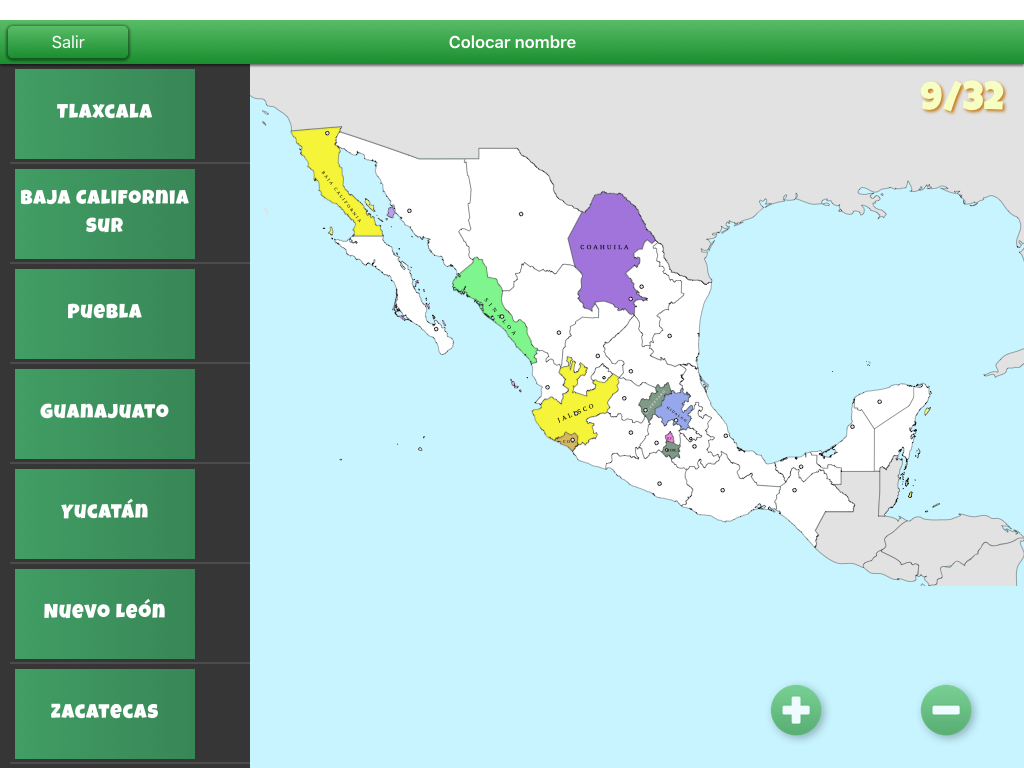This screenshot has height=768, width=1024.
Task: Click the small brown Colima state
Action: click(568, 441)
